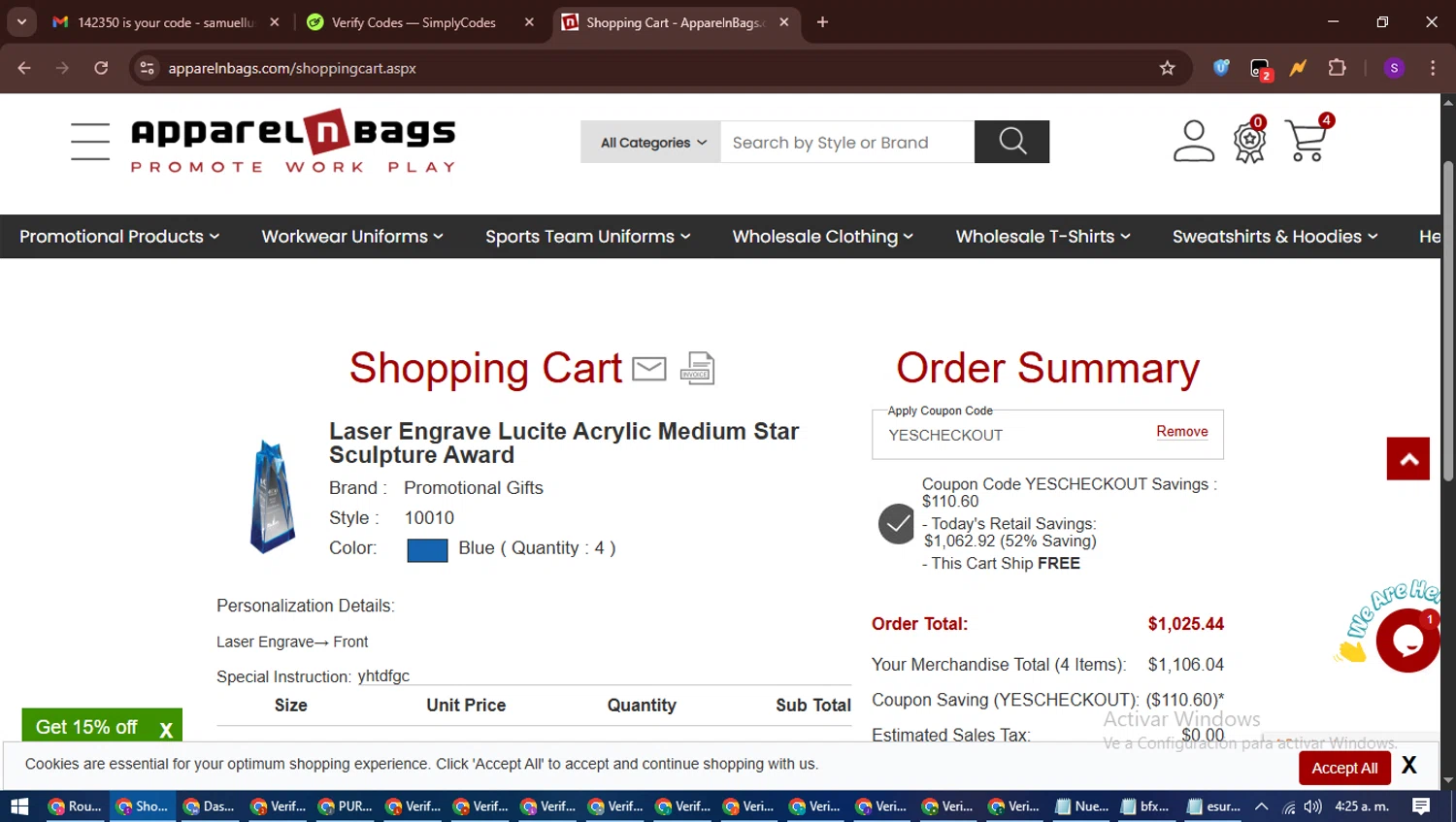The height and width of the screenshot is (822, 1456).
Task: Open the Laser Engrave Lucite Award title
Action: click(564, 443)
